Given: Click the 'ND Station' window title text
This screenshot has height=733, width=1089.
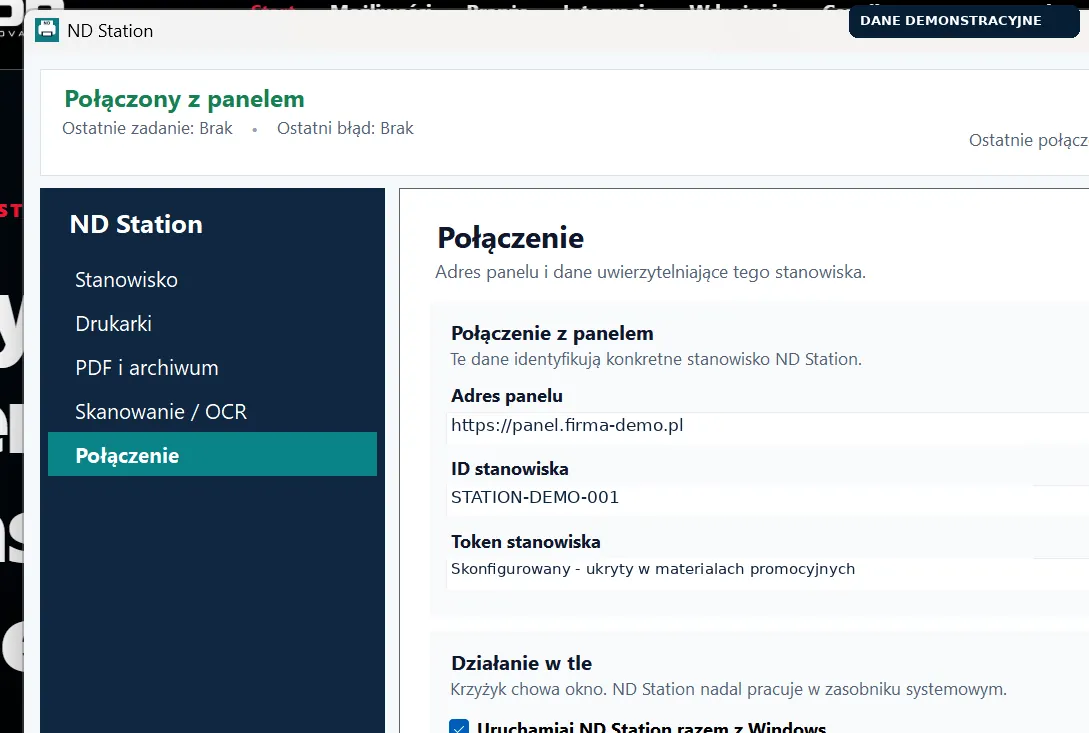Looking at the screenshot, I should (110, 31).
